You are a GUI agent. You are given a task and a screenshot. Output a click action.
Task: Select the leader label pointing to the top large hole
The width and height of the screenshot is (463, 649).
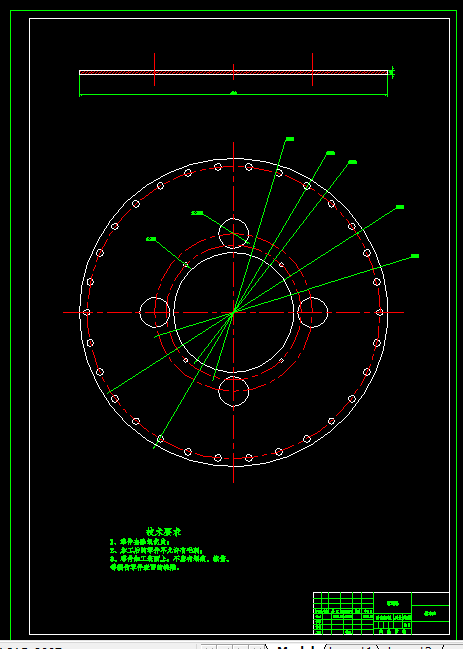[197, 213]
